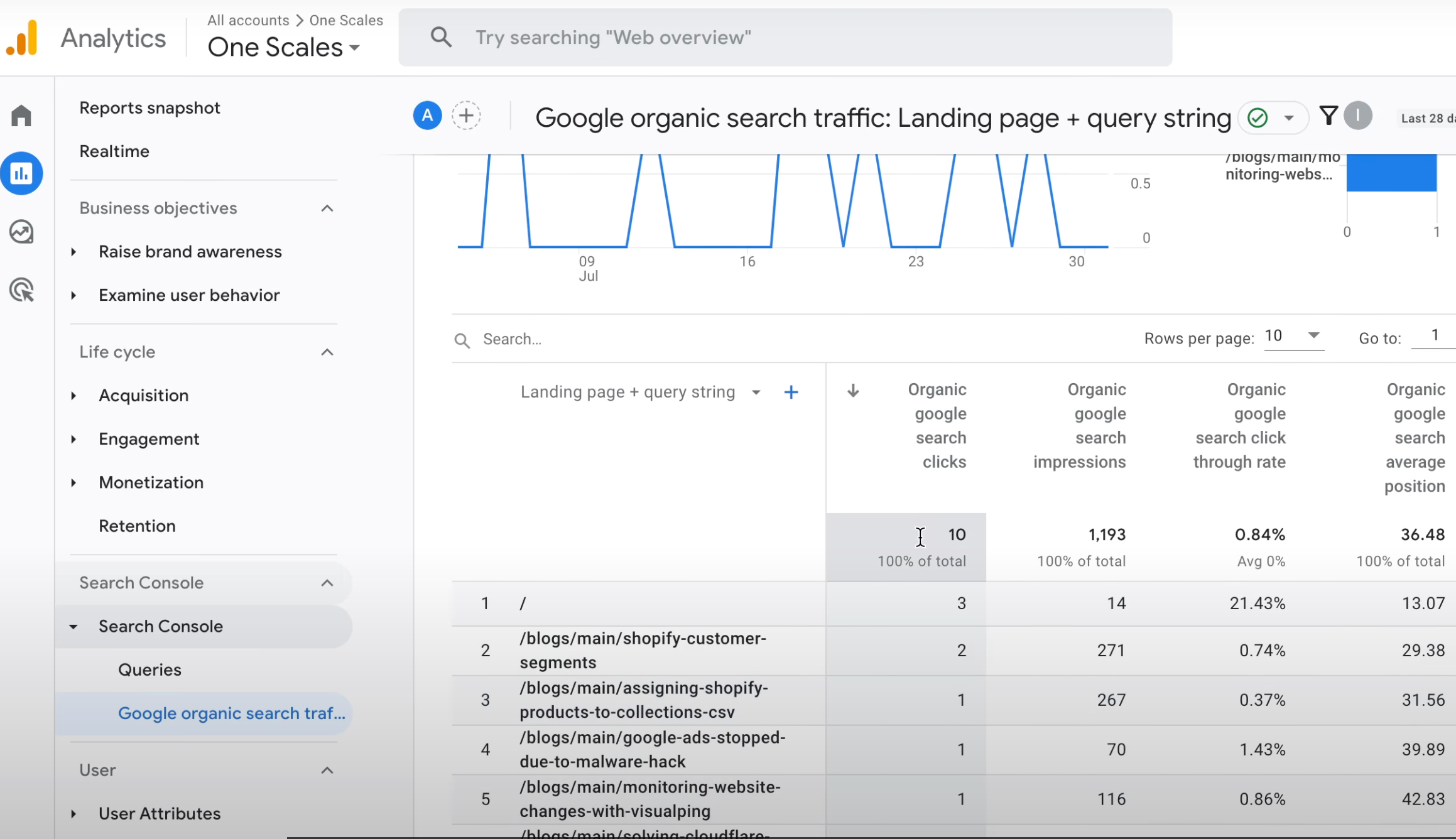1456x839 pixels.
Task: Click the All accounts breadcrumb link
Action: click(247, 20)
